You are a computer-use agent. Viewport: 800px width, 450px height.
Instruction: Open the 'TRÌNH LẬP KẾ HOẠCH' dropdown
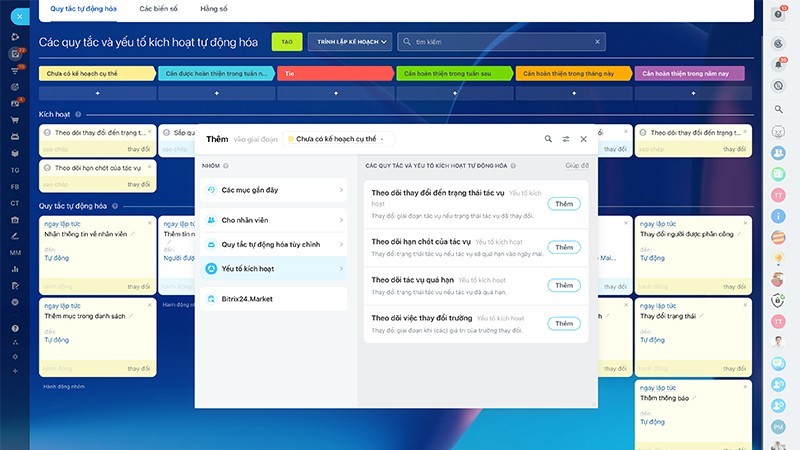(x=351, y=42)
